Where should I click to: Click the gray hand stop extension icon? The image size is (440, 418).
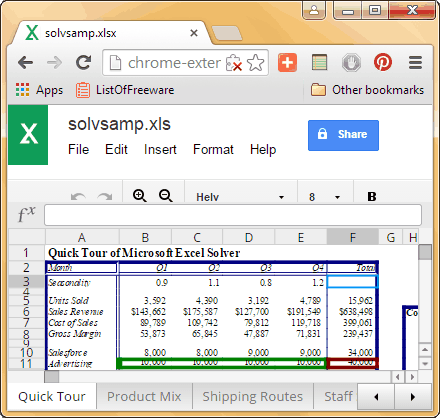pos(351,62)
